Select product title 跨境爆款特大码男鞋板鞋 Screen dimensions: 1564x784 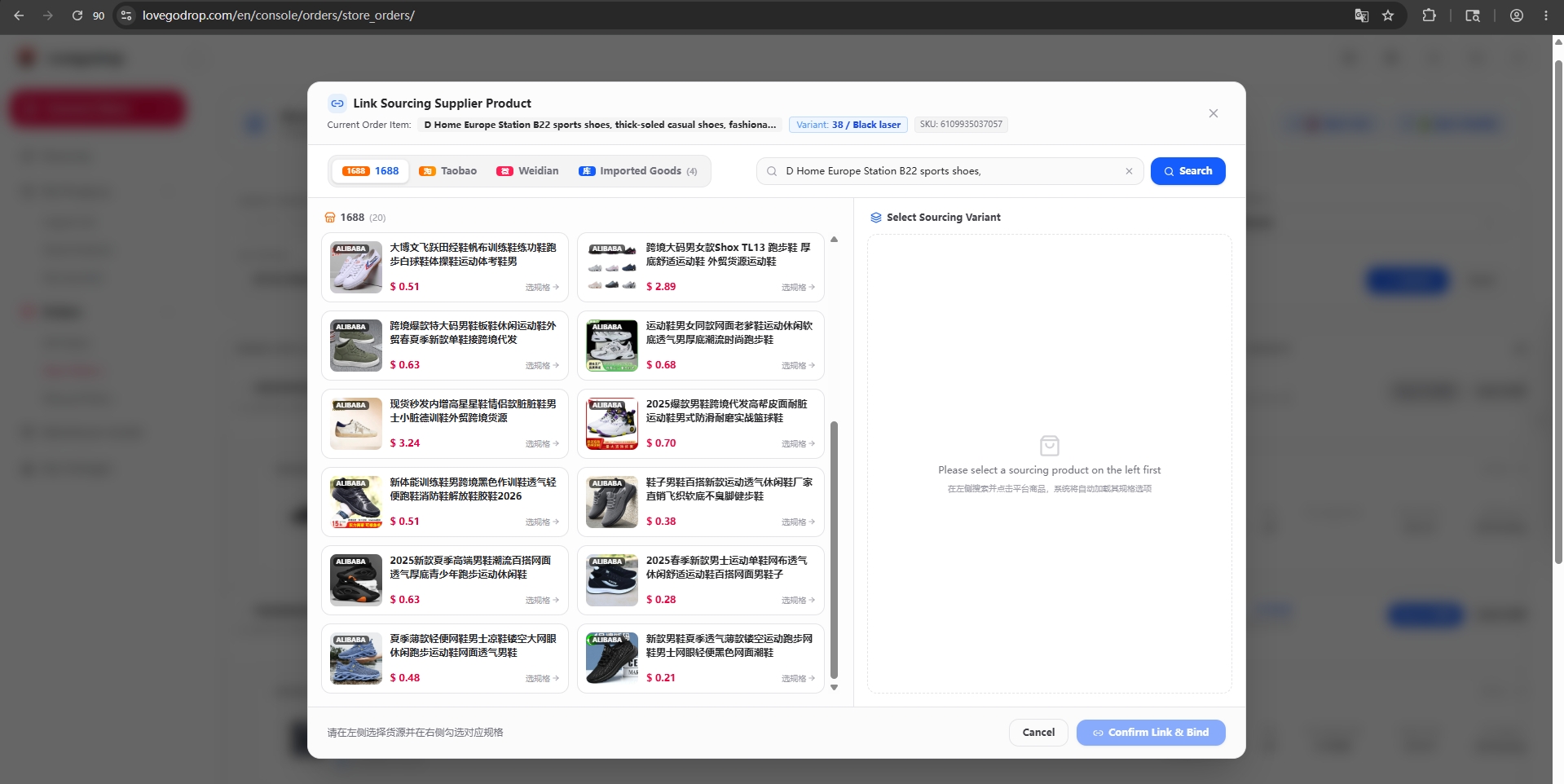473,333
